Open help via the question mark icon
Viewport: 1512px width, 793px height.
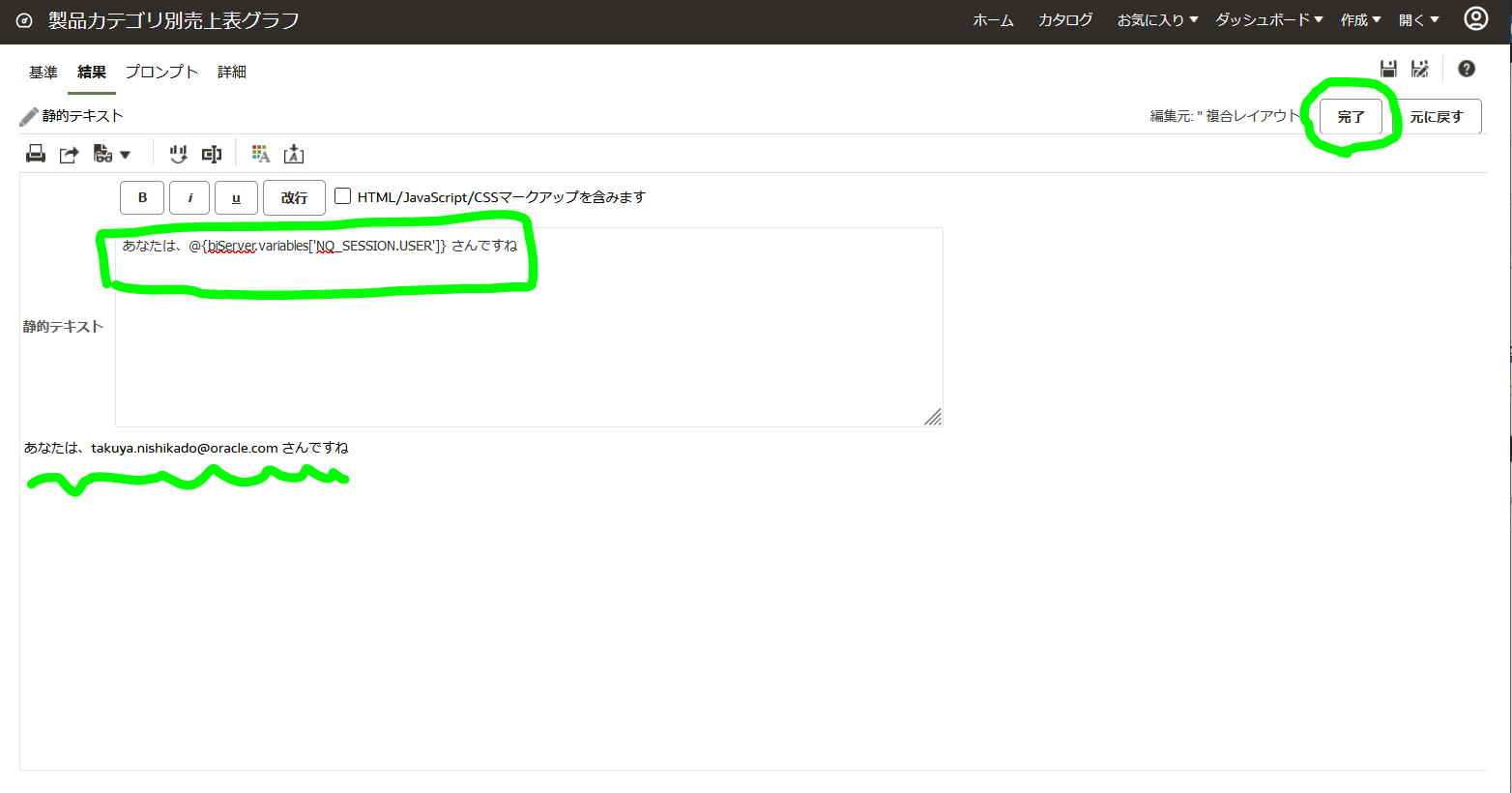click(1467, 69)
